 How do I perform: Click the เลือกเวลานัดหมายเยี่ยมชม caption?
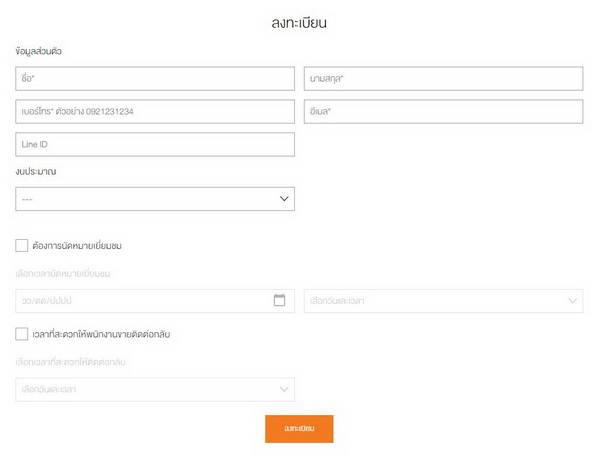tap(64, 273)
